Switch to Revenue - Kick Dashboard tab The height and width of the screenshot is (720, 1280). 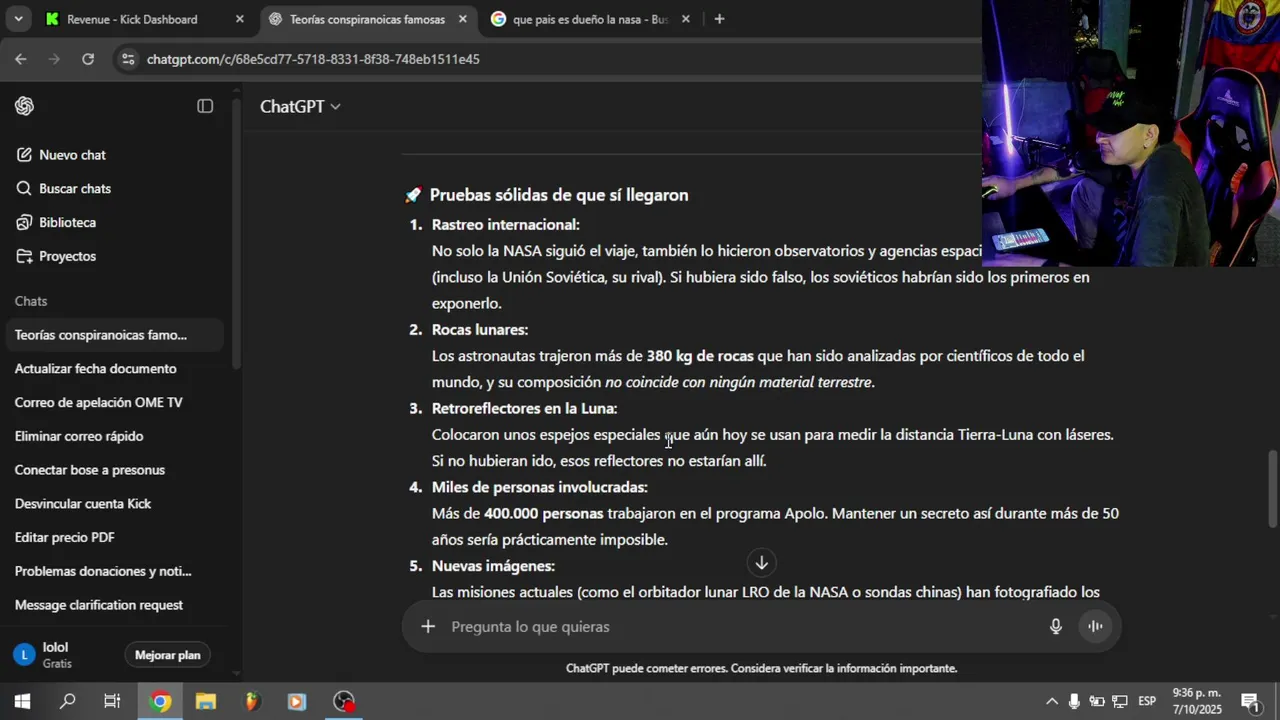point(132,19)
